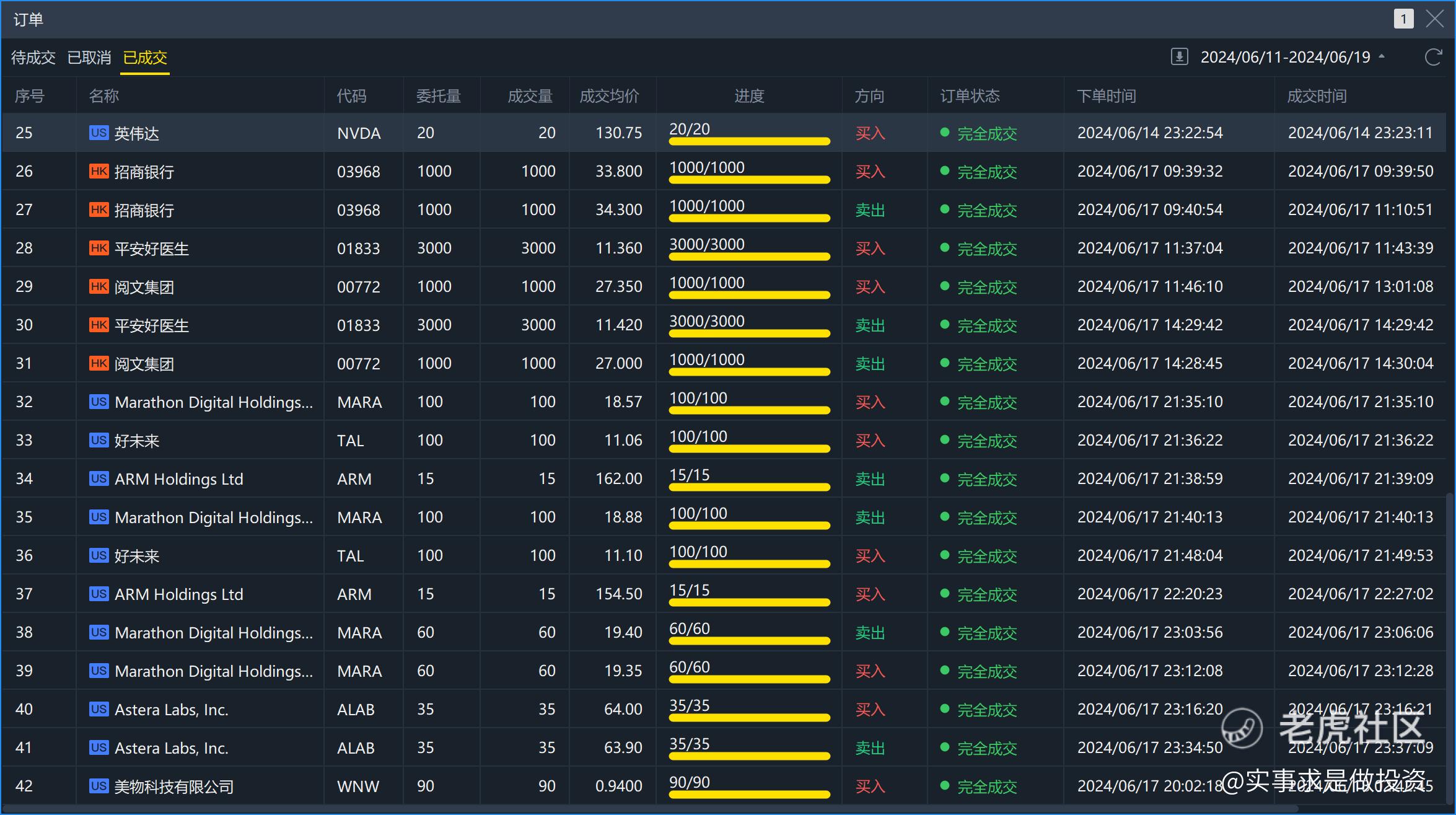The height and width of the screenshot is (815, 1456).
Task: Click HK badge in order row 28
Action: point(99,248)
